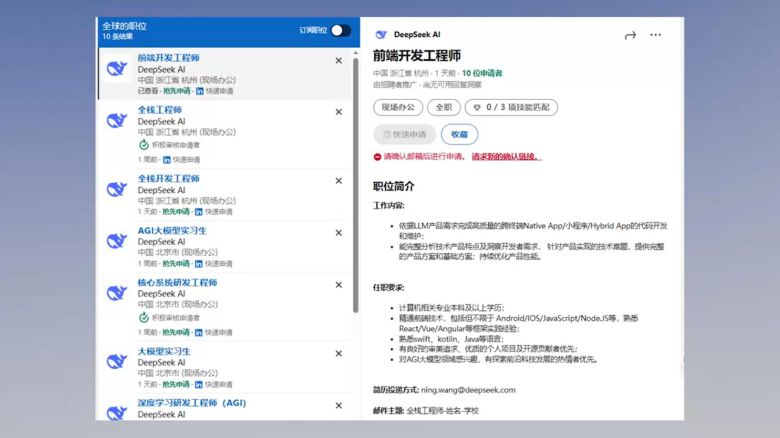Open the three-dot more options menu

pos(655,35)
